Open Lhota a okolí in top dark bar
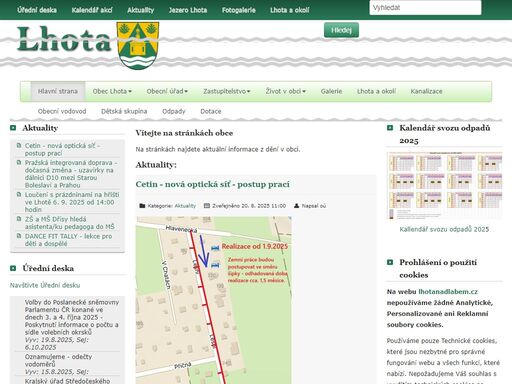The height and width of the screenshot is (384, 512). click(290, 10)
